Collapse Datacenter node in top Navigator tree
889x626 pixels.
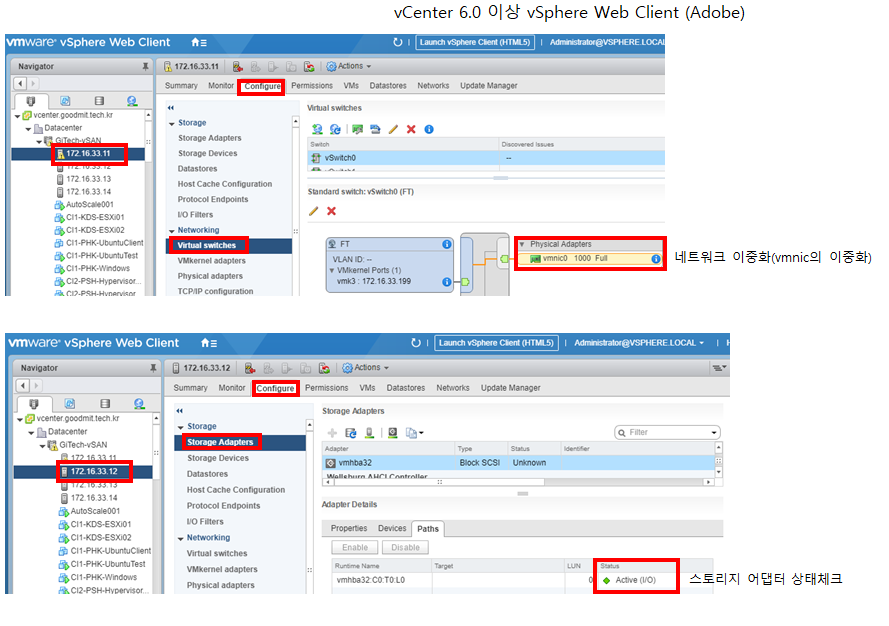[x=28, y=129]
